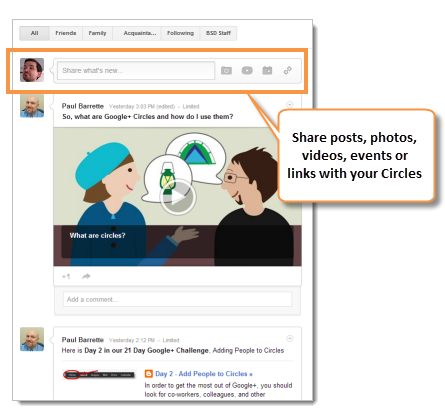Switch to the Family stream tab
Image resolution: width=445 pixels, height=411 pixels.
coord(97,33)
